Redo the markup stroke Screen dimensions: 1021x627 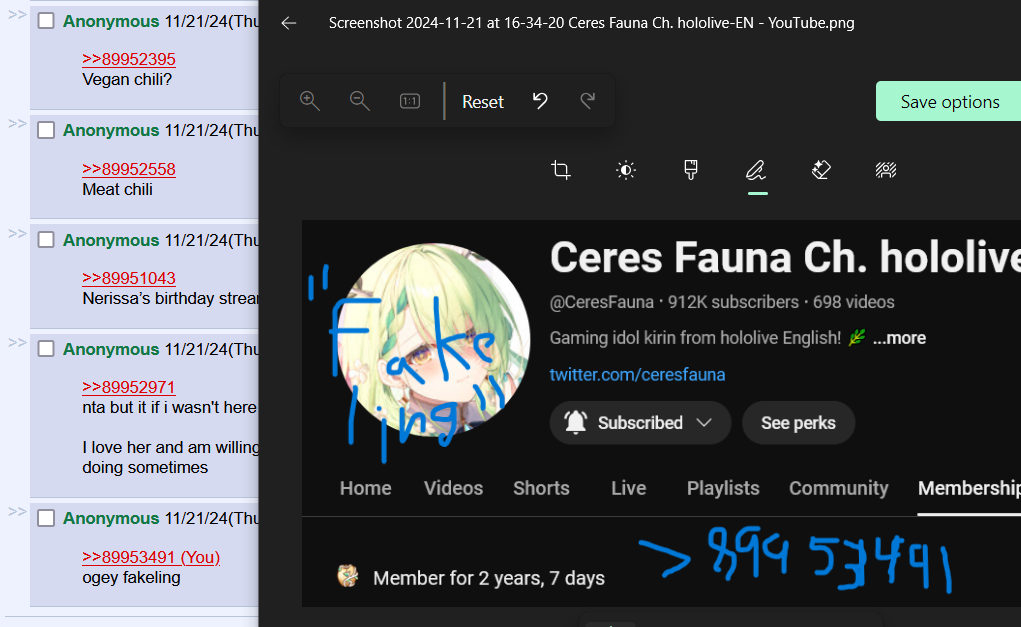point(588,101)
